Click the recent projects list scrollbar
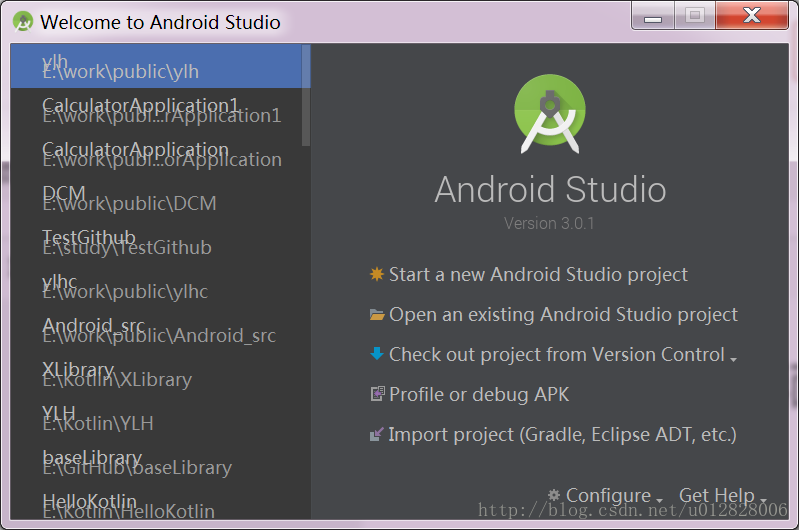Image resolution: width=799 pixels, height=530 pixels. 306,95
